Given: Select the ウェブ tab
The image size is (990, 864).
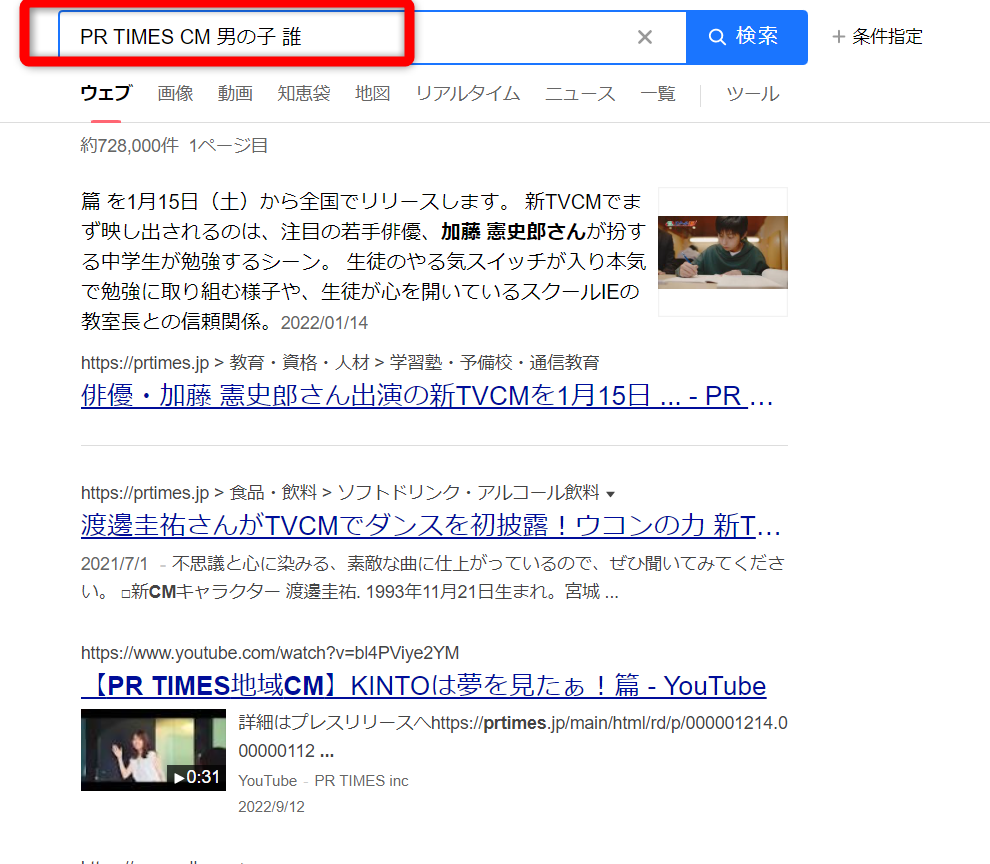Looking at the screenshot, I should [x=106, y=93].
